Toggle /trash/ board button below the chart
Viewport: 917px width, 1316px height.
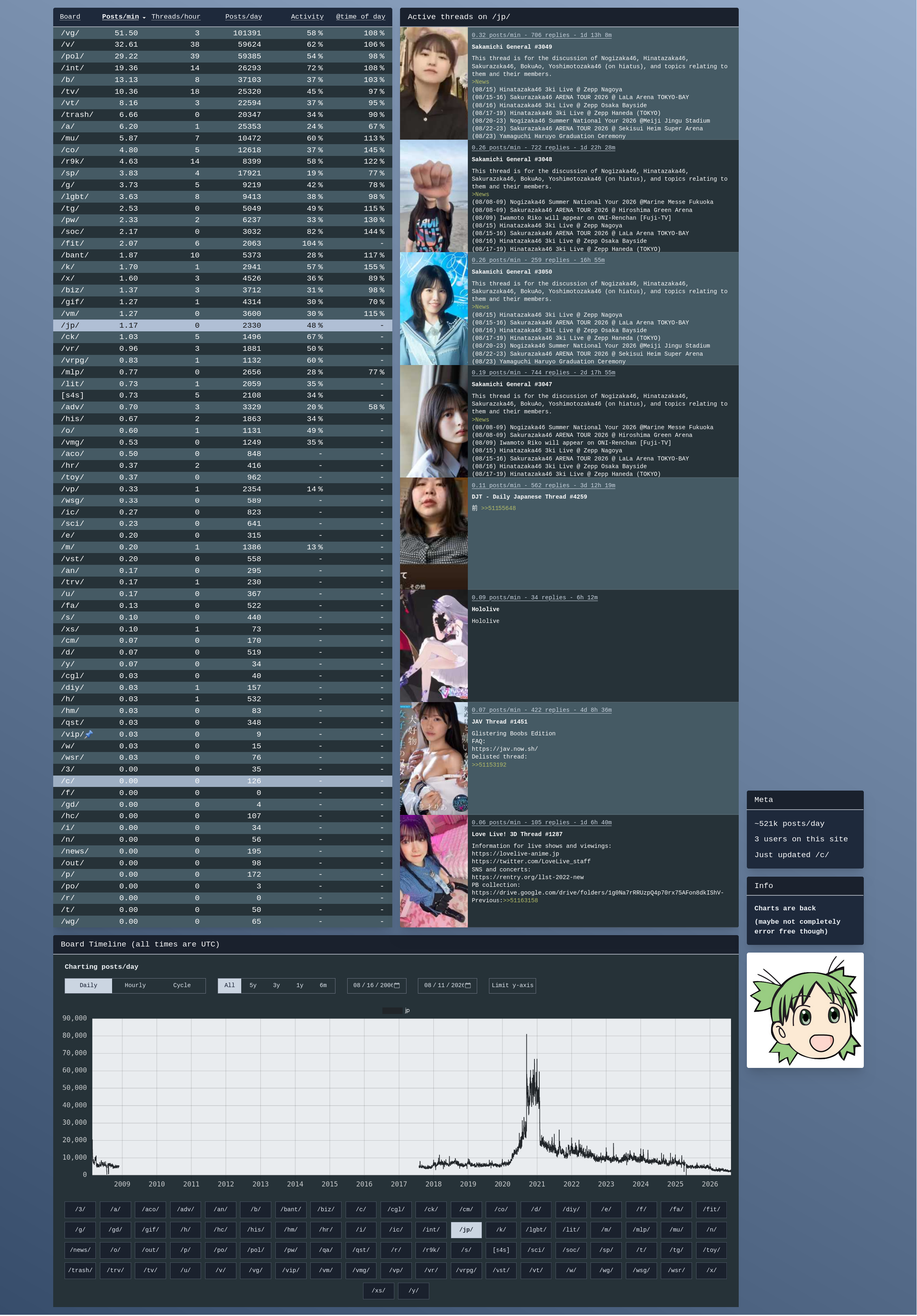tap(80, 1270)
